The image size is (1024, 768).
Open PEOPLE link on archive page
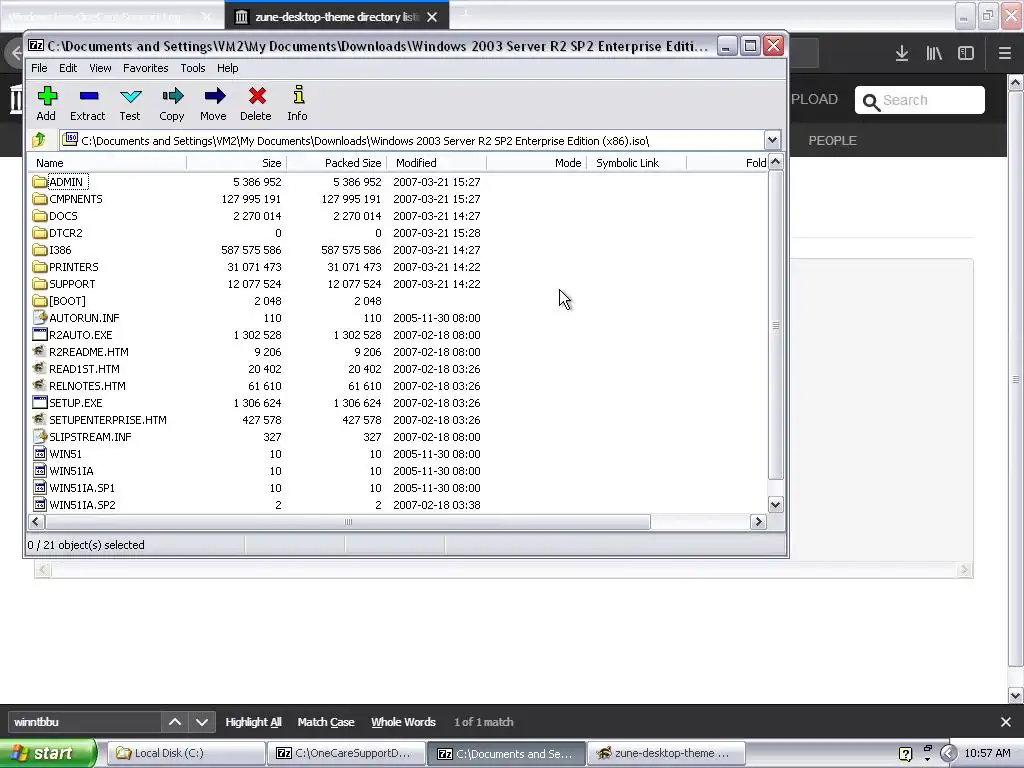[832, 140]
